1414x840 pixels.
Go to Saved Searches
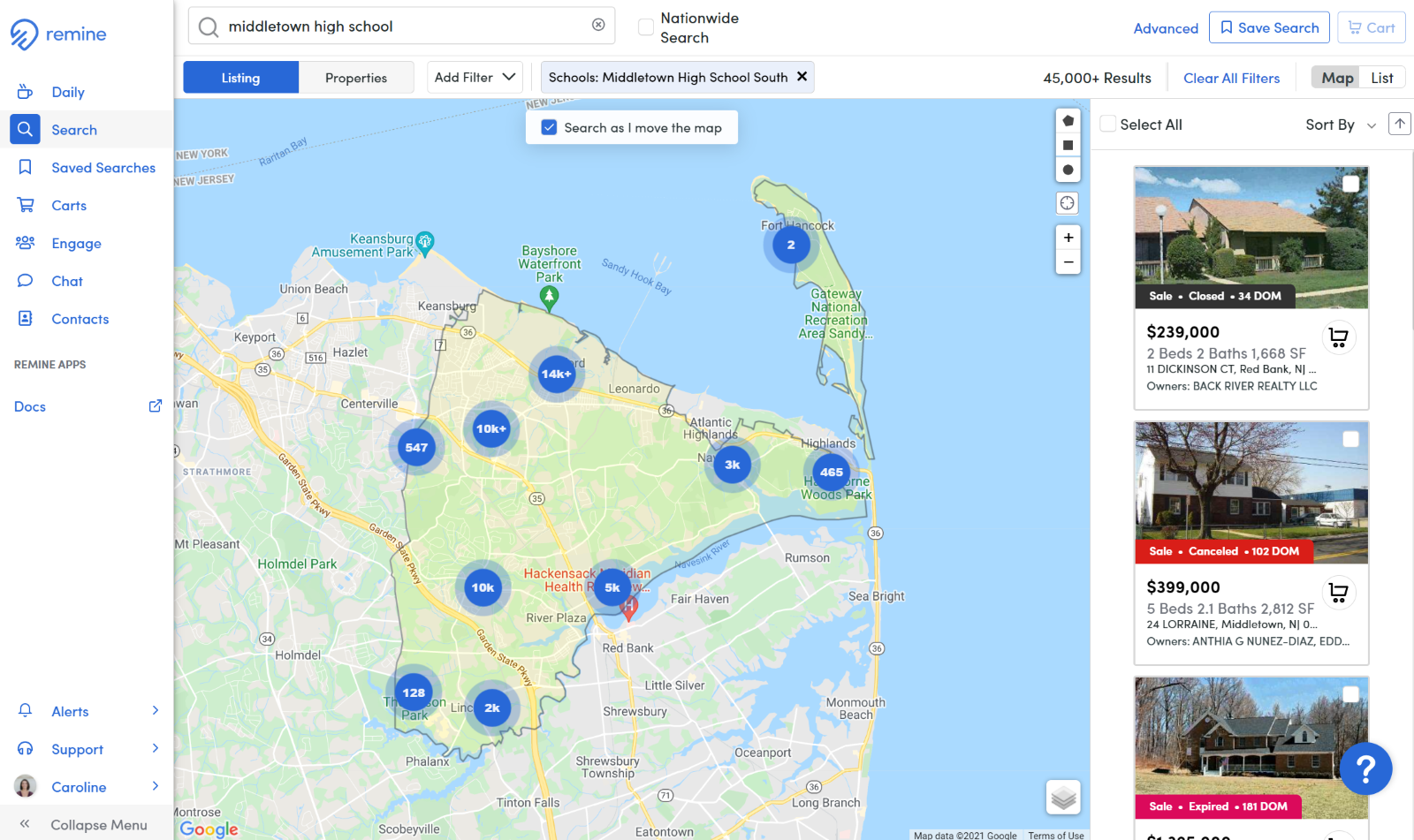click(103, 168)
